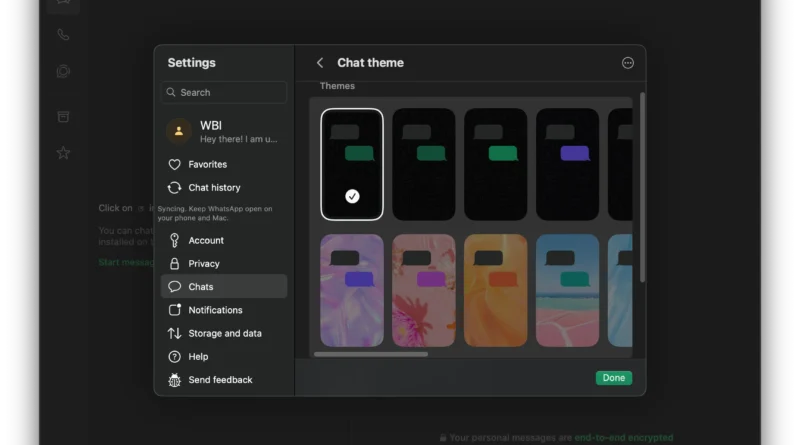Open Notifications settings entry
The height and width of the screenshot is (445, 800).
[224, 310]
